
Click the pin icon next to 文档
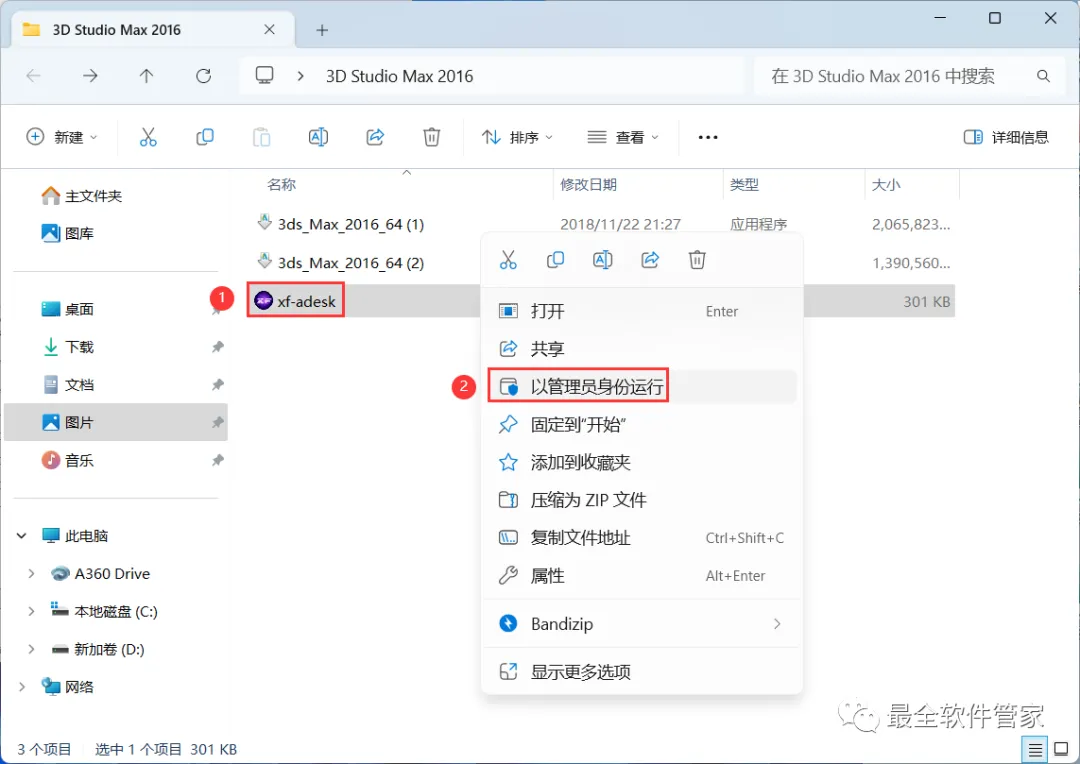218,384
